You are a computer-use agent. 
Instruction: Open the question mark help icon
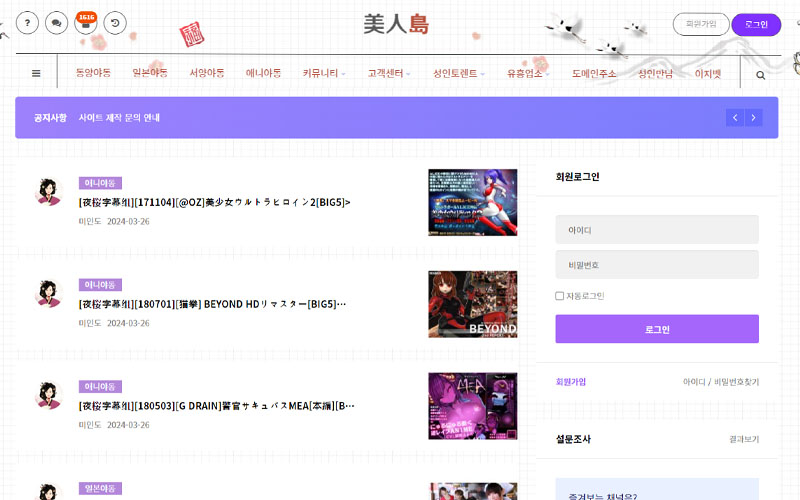(27, 23)
